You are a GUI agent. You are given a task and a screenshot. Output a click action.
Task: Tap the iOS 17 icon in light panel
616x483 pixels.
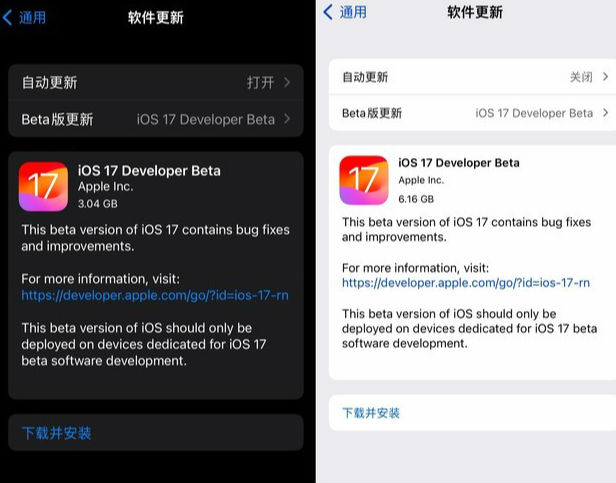[364, 180]
